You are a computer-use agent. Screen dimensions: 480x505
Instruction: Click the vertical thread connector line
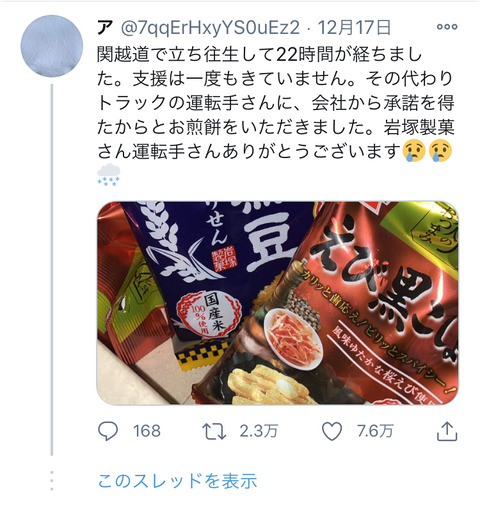tap(52, 270)
